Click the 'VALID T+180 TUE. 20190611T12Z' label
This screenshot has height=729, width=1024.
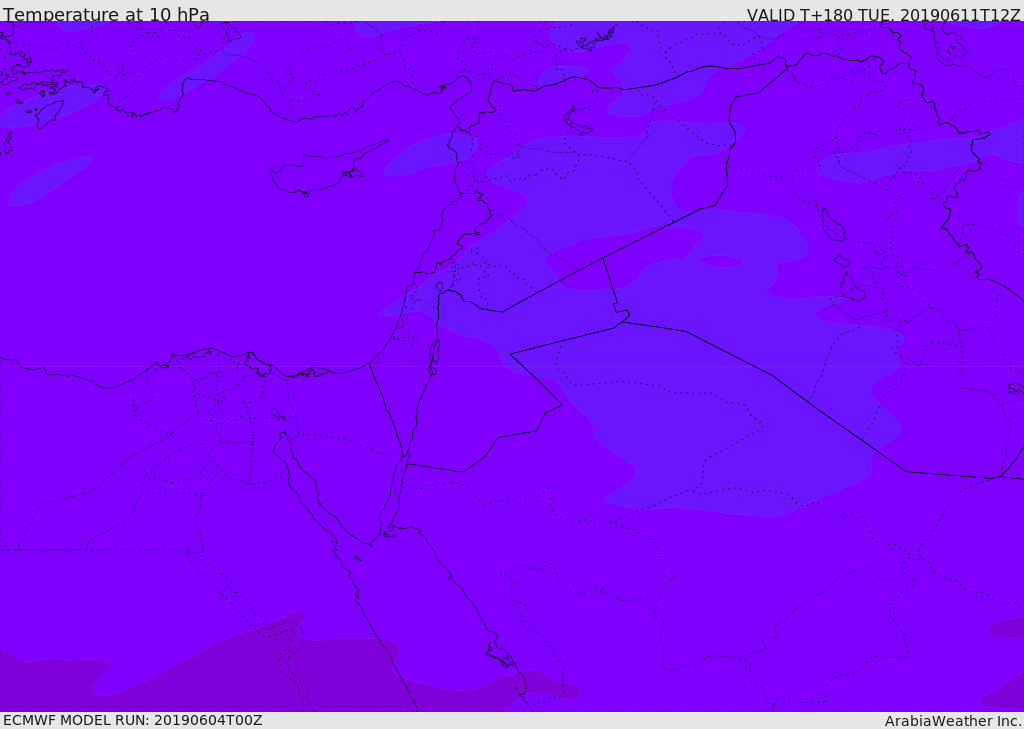pyautogui.click(x=884, y=14)
